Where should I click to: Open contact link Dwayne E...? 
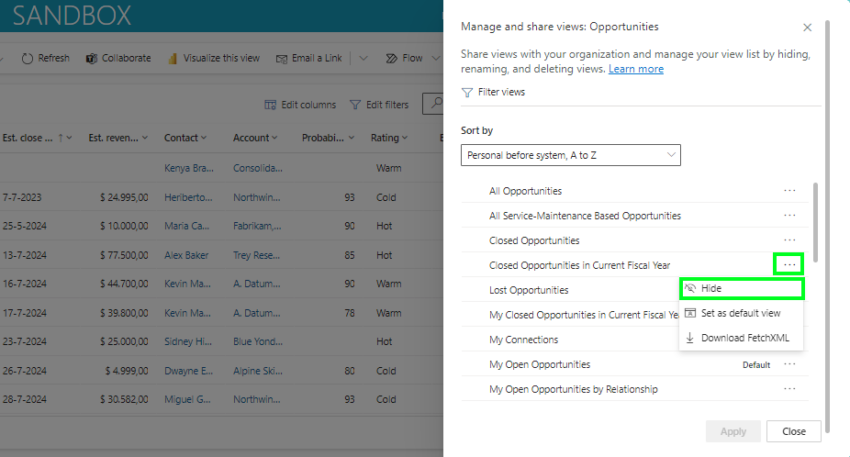[189, 371]
